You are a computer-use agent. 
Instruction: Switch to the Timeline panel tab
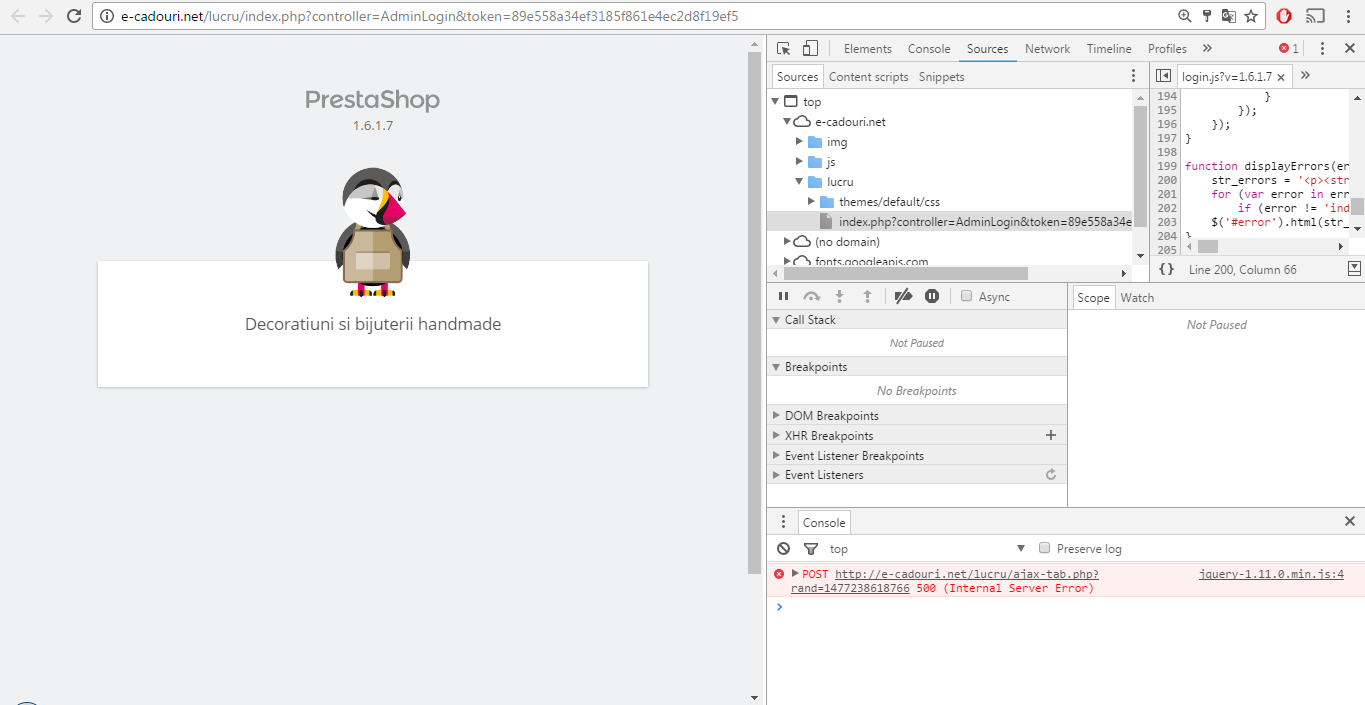(x=1109, y=48)
